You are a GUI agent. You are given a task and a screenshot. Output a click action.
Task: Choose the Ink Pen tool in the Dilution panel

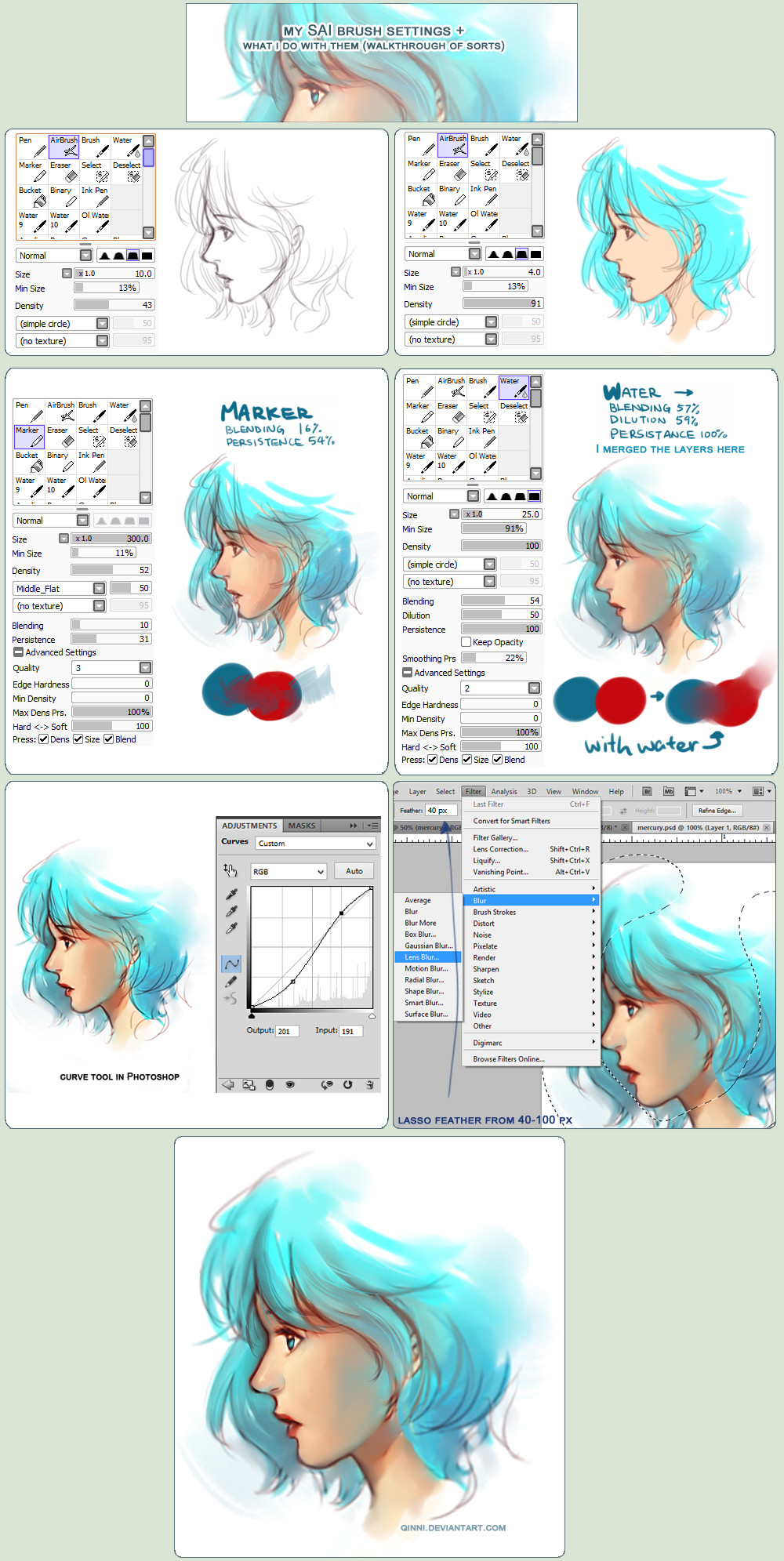[x=482, y=437]
